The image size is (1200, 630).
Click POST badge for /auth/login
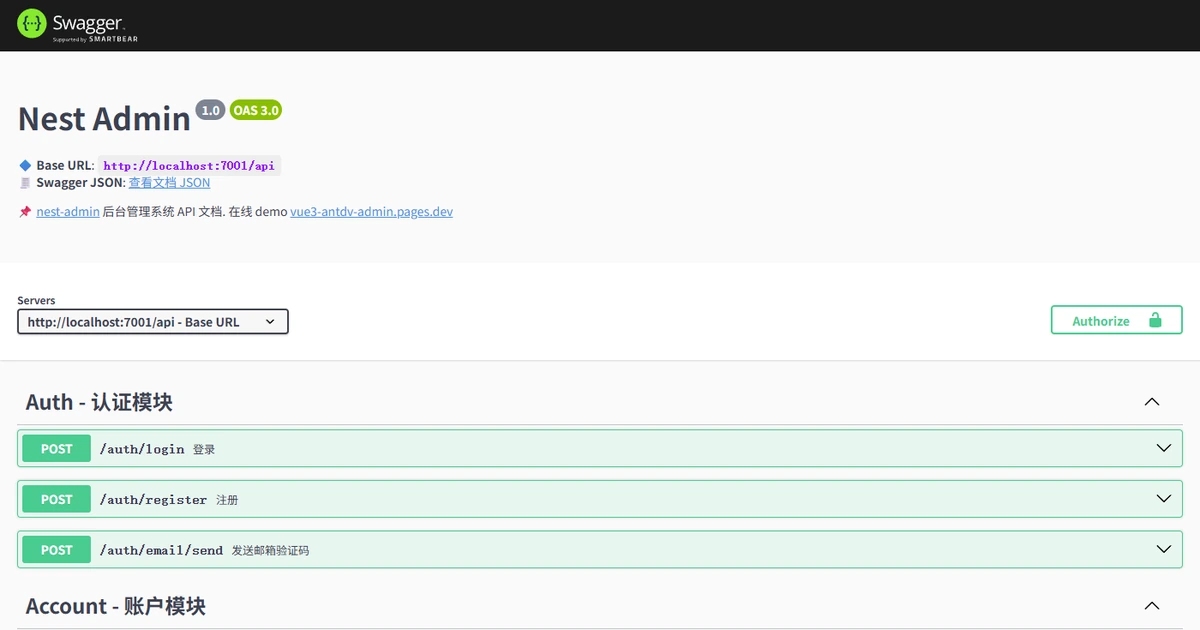(57, 449)
